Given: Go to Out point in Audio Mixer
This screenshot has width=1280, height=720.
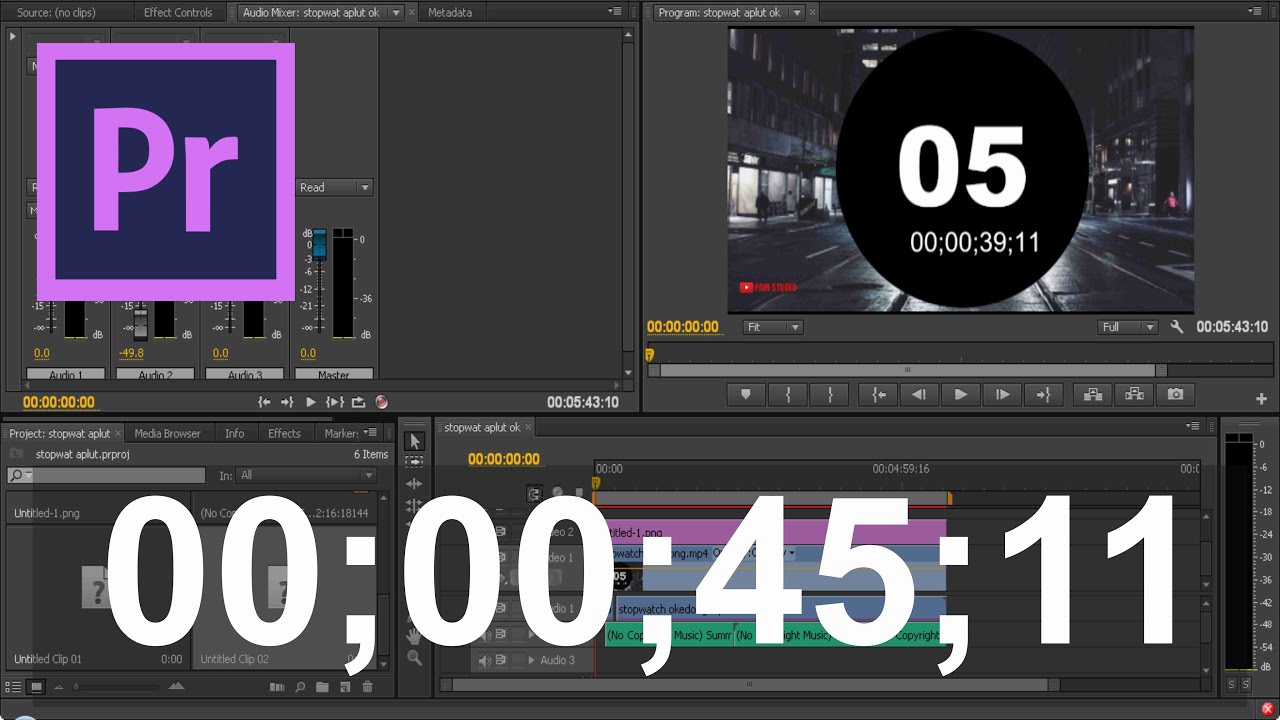Looking at the screenshot, I should pos(287,402).
